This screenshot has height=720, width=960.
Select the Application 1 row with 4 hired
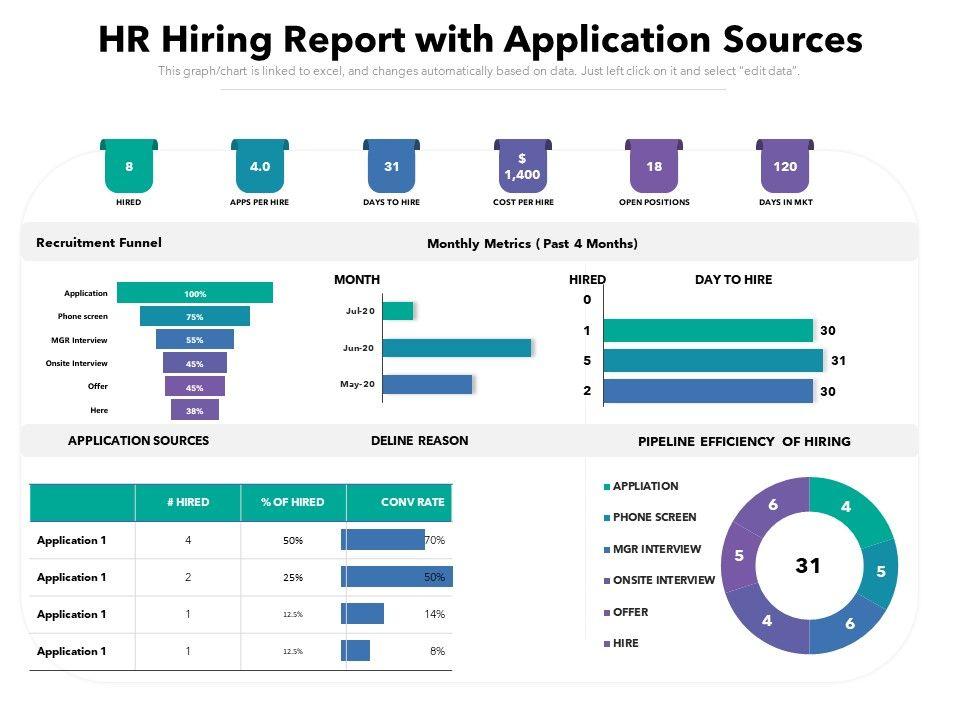point(241,540)
